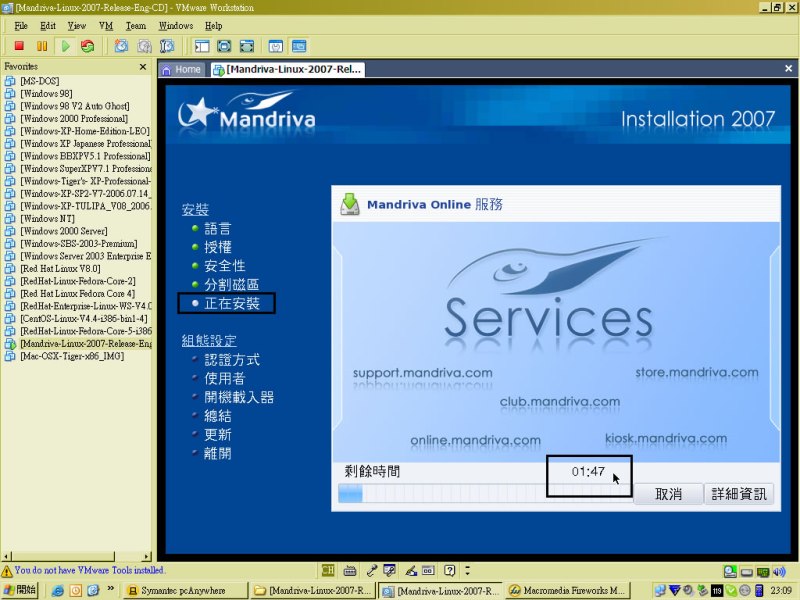Viewport: 800px width, 600px height.
Task: Open the Help menu
Action: [x=213, y=26]
